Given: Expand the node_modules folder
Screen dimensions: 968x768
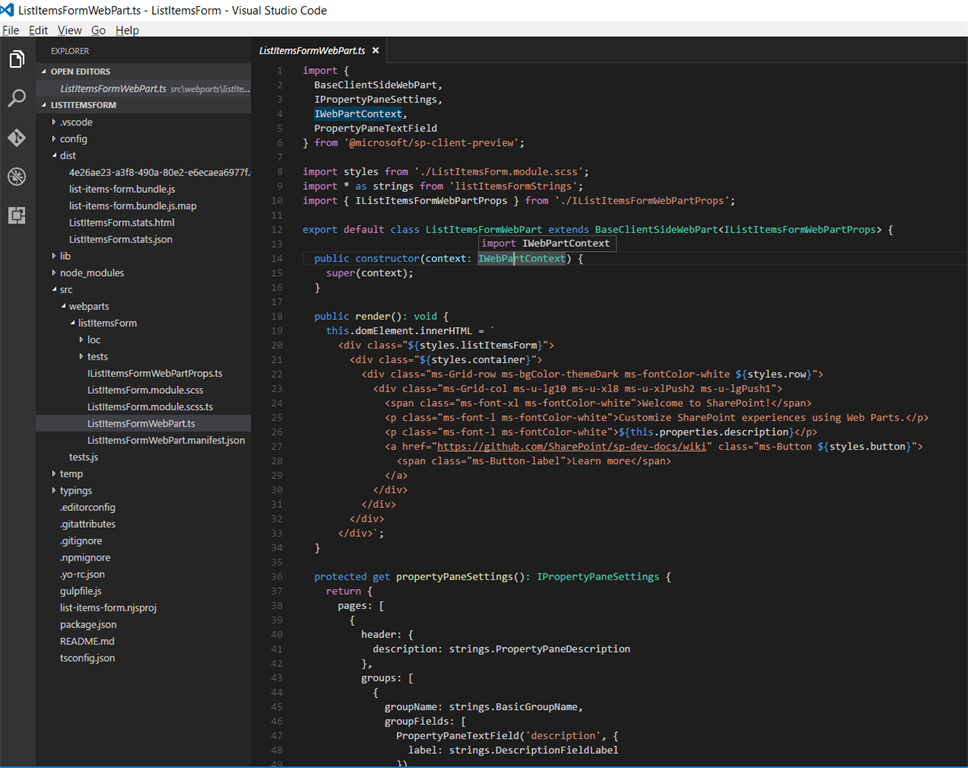Looking at the screenshot, I should (x=91, y=273).
